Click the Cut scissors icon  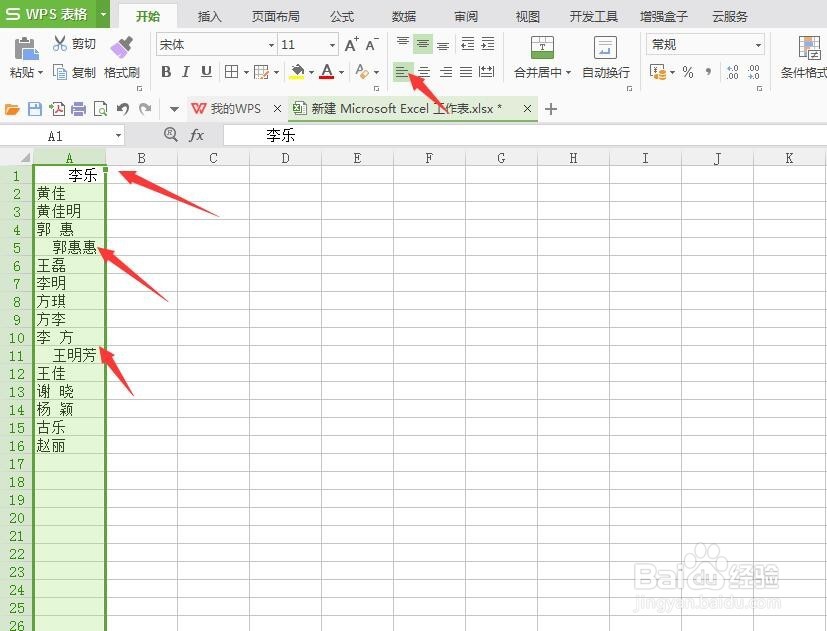60,43
